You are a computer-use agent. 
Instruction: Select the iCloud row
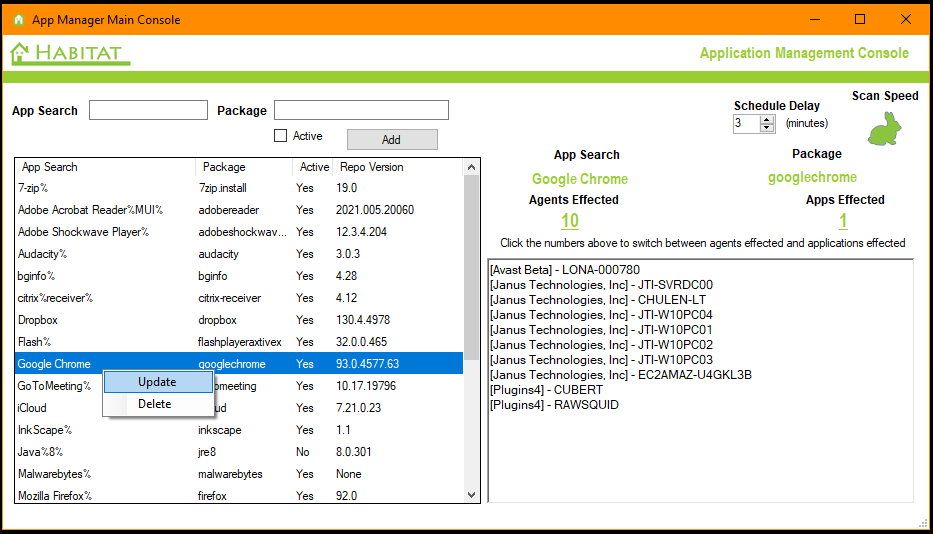pos(239,408)
